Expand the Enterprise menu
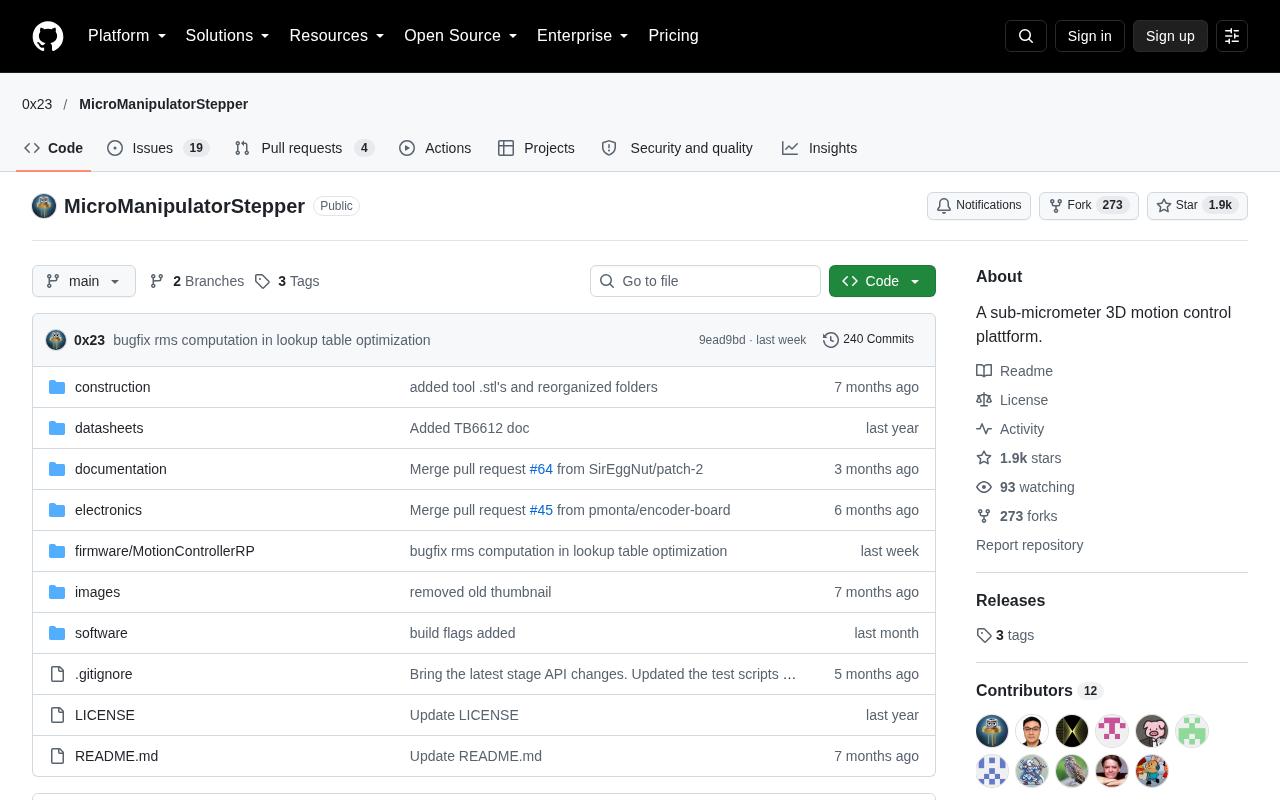This screenshot has height=800, width=1280. 583,36
